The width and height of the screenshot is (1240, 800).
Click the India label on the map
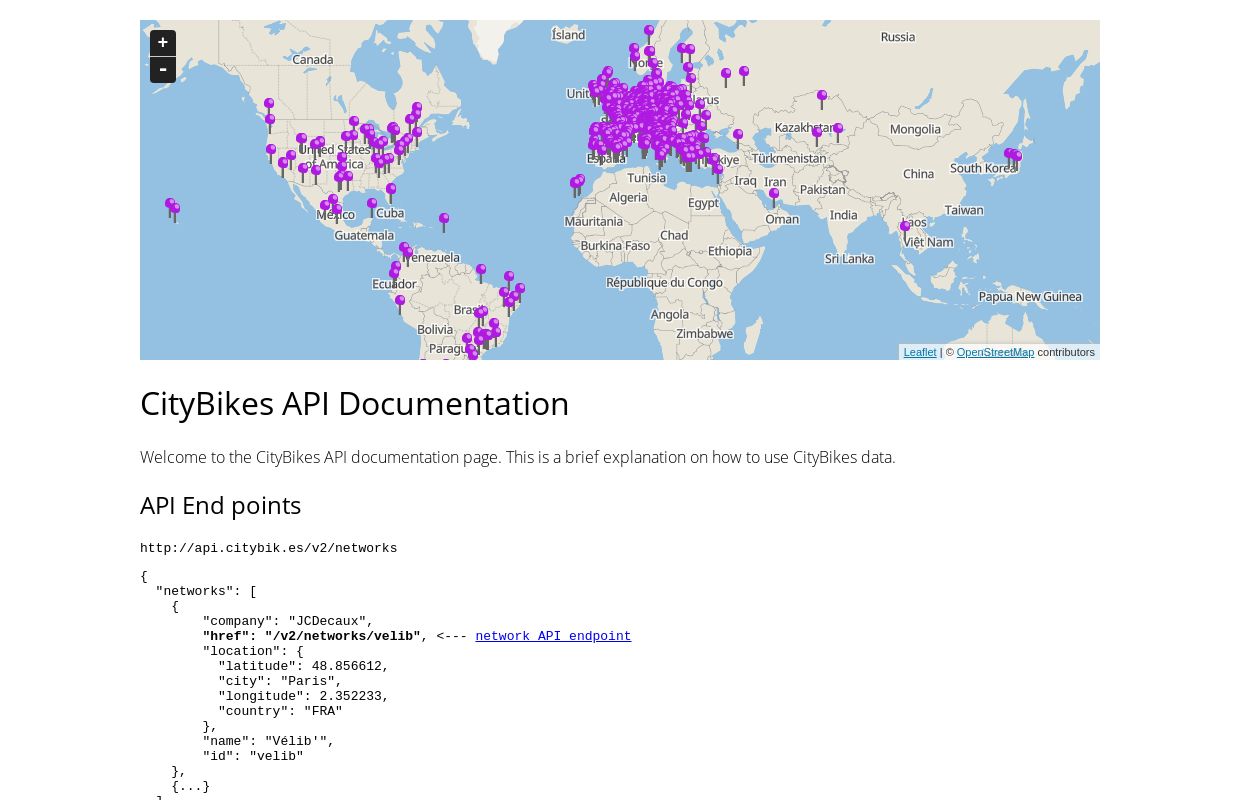pos(843,214)
